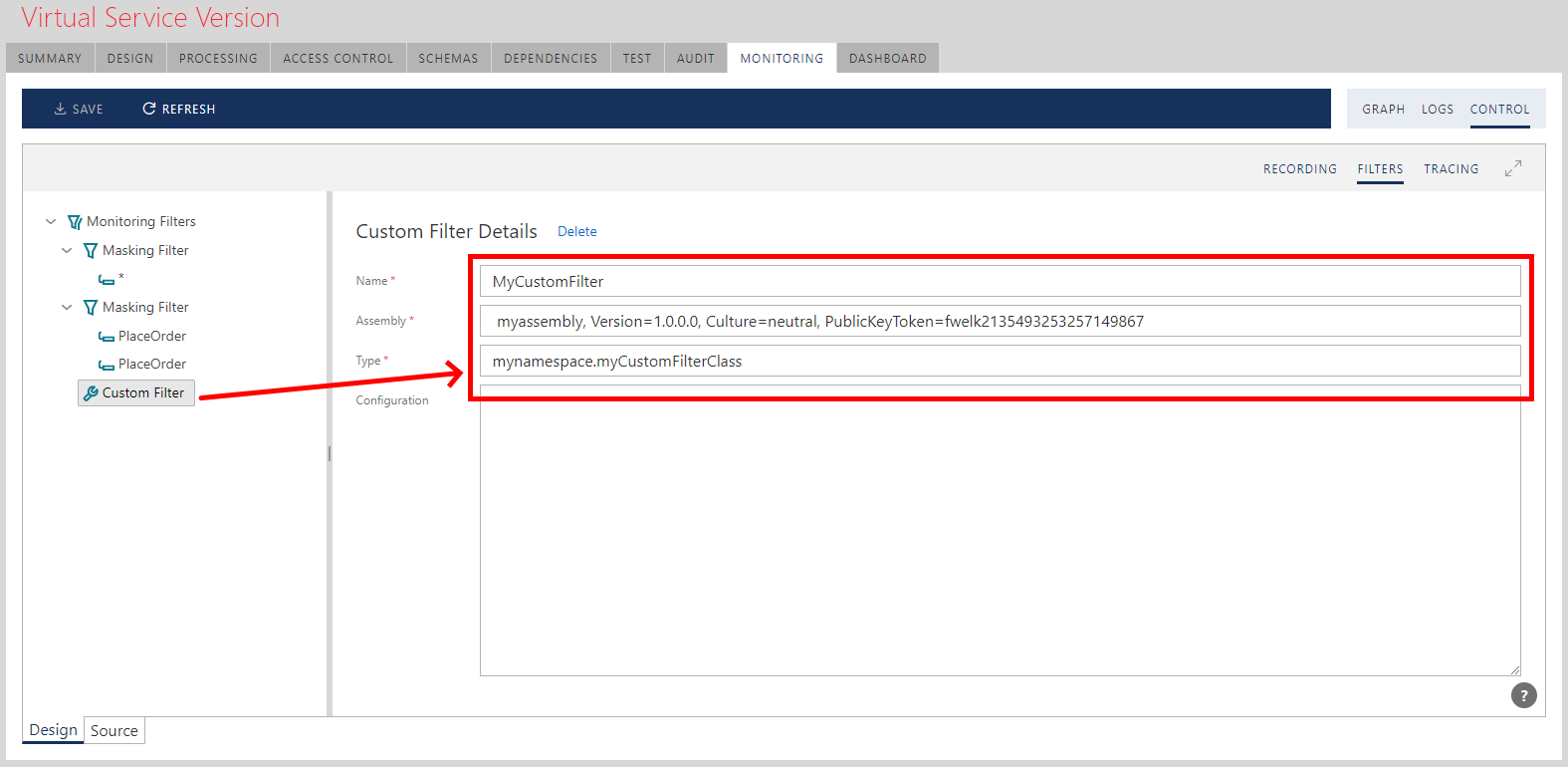Switch to the Processing tab
Viewport: 1568px width, 767px height.
218,59
